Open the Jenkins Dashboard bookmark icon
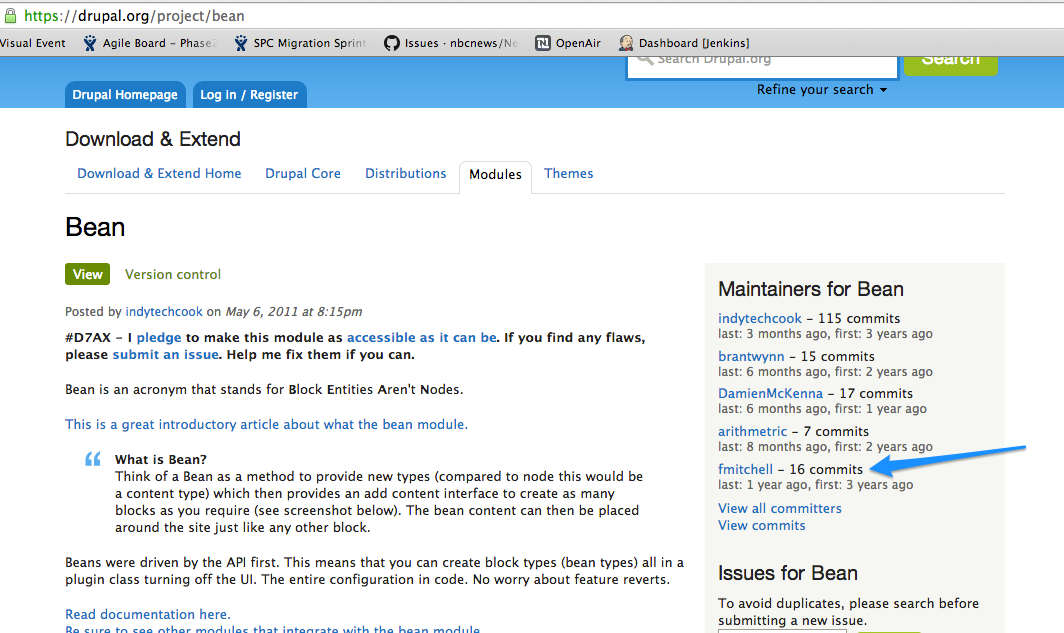Image resolution: width=1064 pixels, height=633 pixels. 626,43
